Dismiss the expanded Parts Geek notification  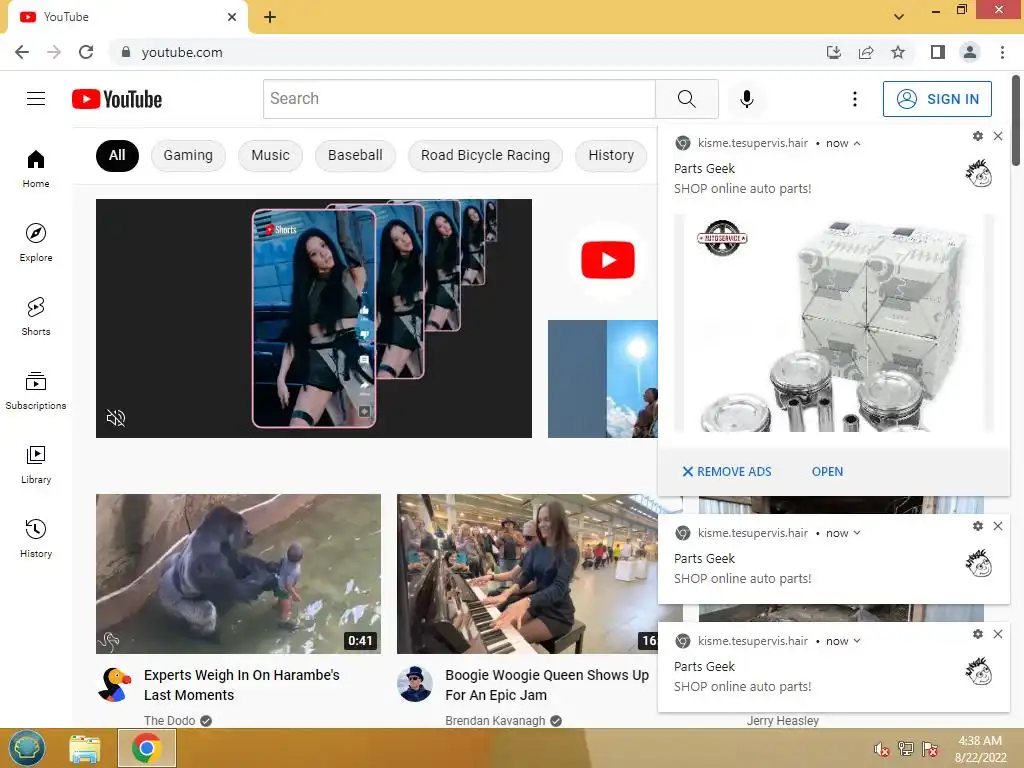pos(998,136)
